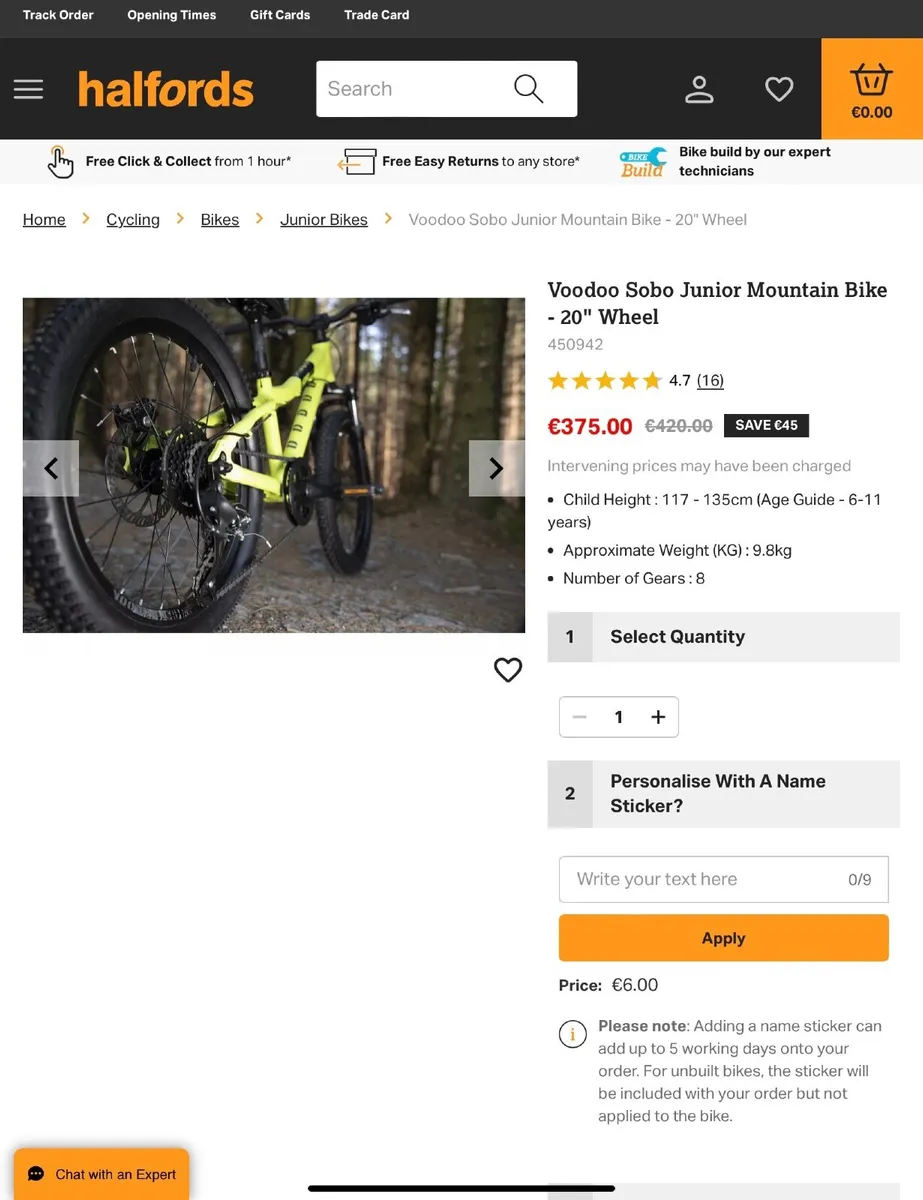Open the shopping basket showing €0.00
The width and height of the screenshot is (923, 1200).
871,88
